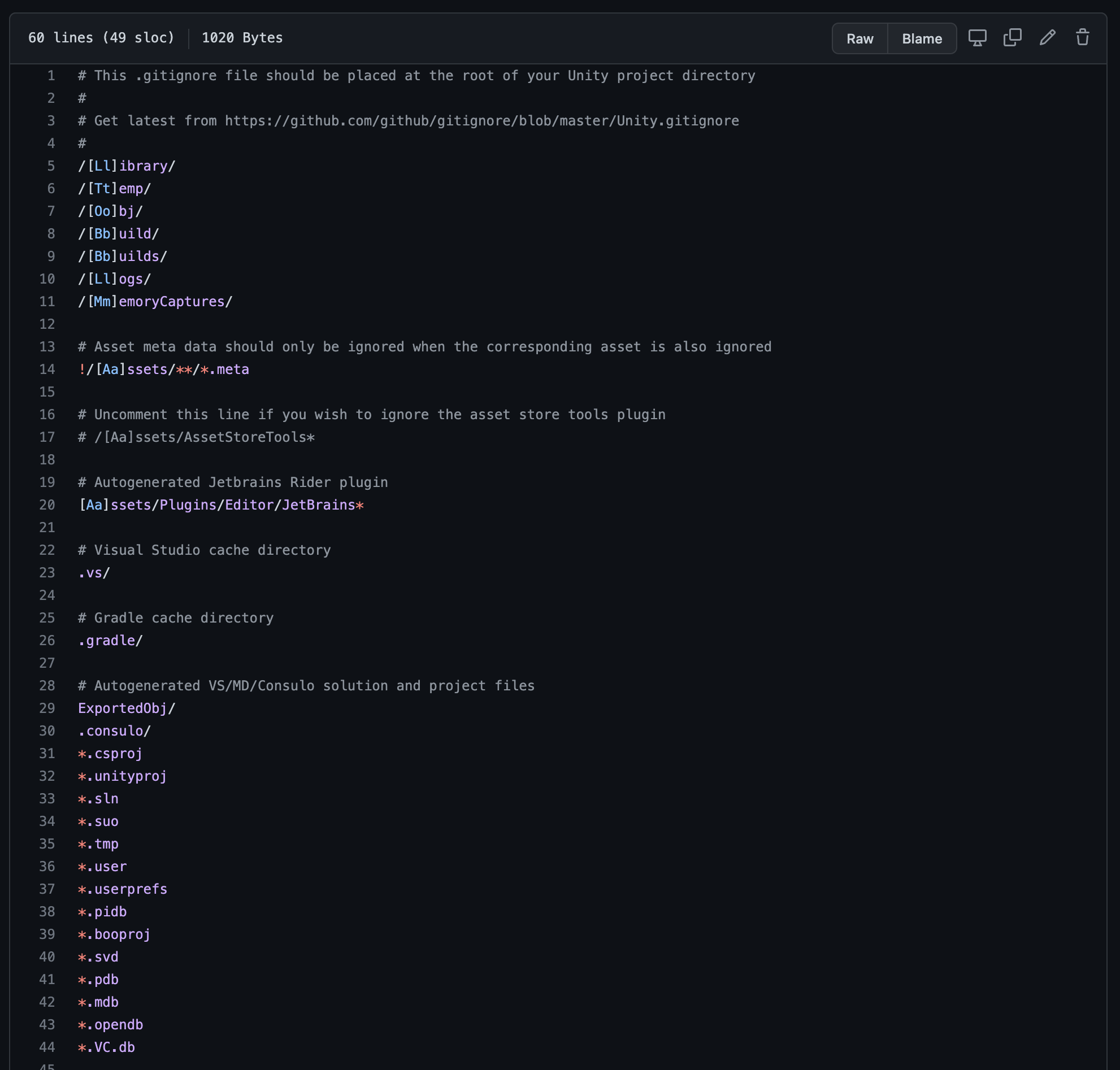Copy raw file contents icon
Screen dimensions: 1120x1070
[1012, 38]
